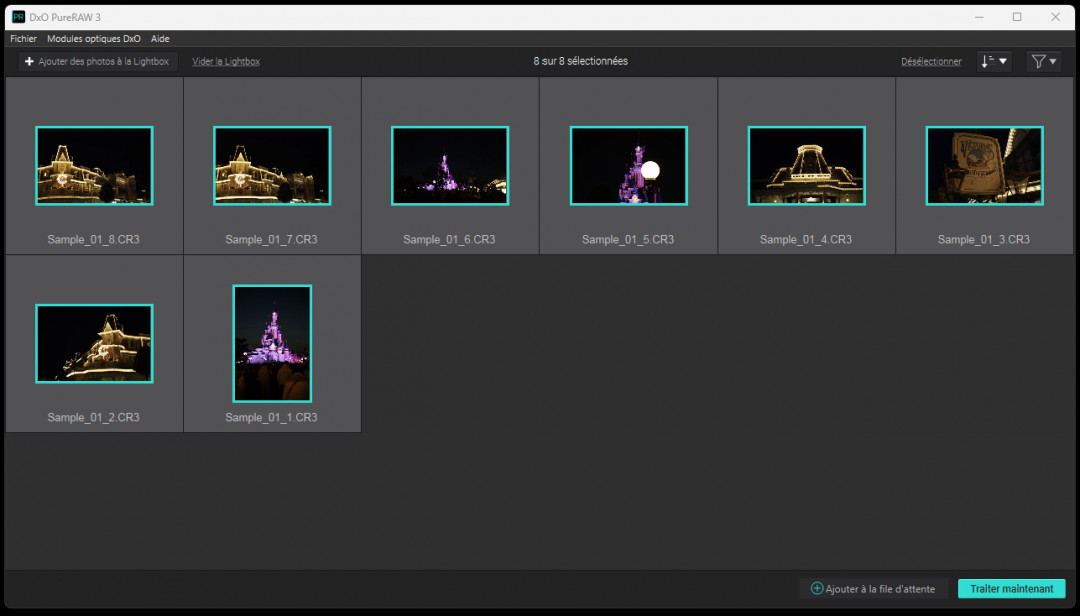This screenshot has height=616, width=1080.
Task: Select the Sample_01_3.CR3 thumbnail
Action: 984,165
